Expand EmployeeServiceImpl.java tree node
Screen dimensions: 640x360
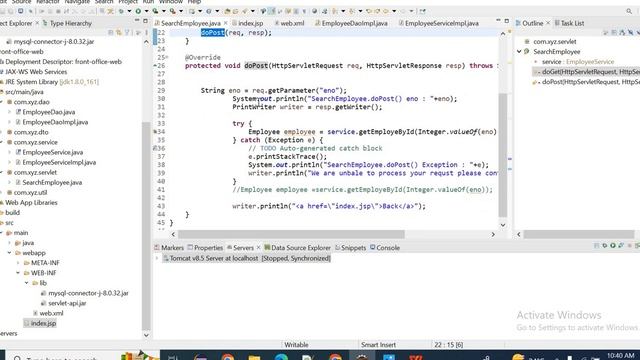pyautogui.click(x=9, y=162)
